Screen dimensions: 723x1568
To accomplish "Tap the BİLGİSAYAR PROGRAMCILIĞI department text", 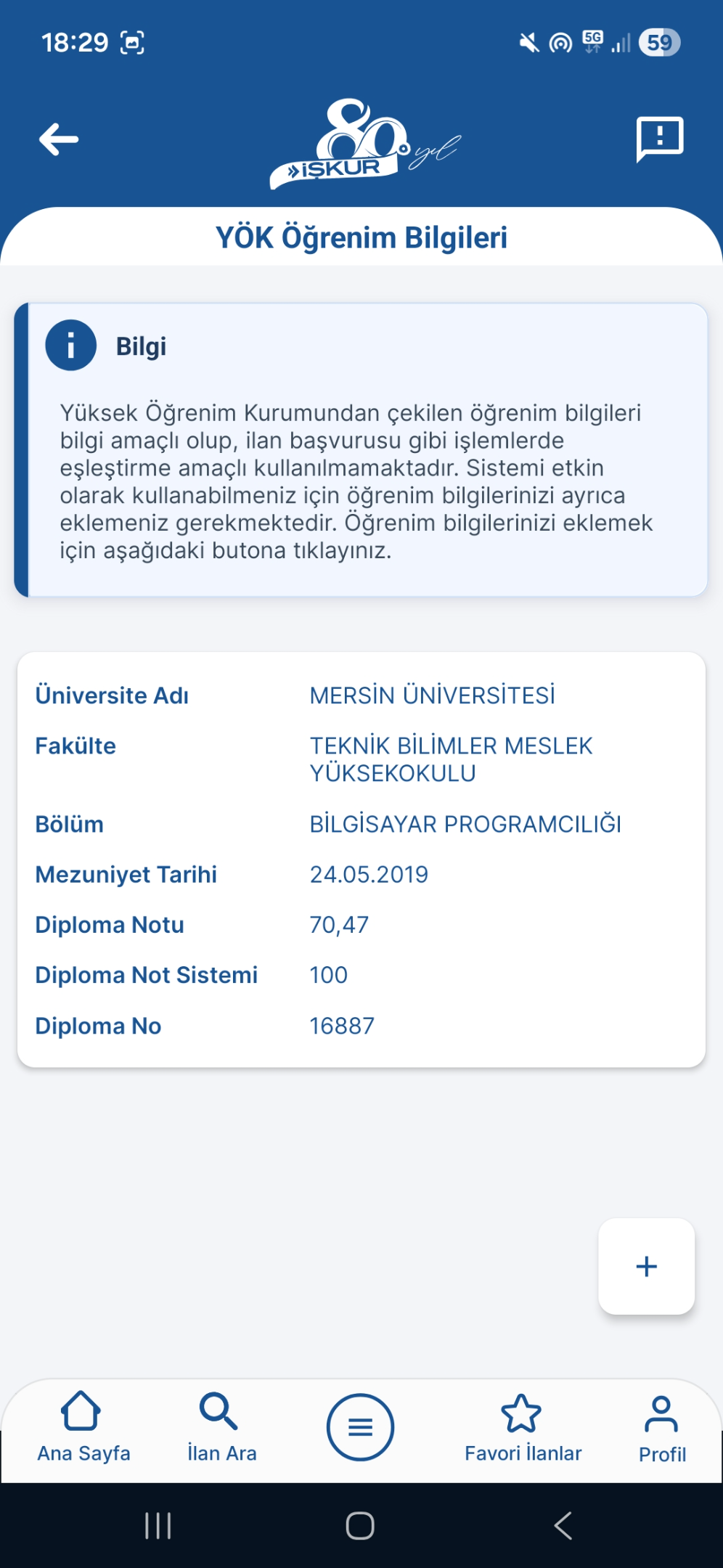I will 465,825.
